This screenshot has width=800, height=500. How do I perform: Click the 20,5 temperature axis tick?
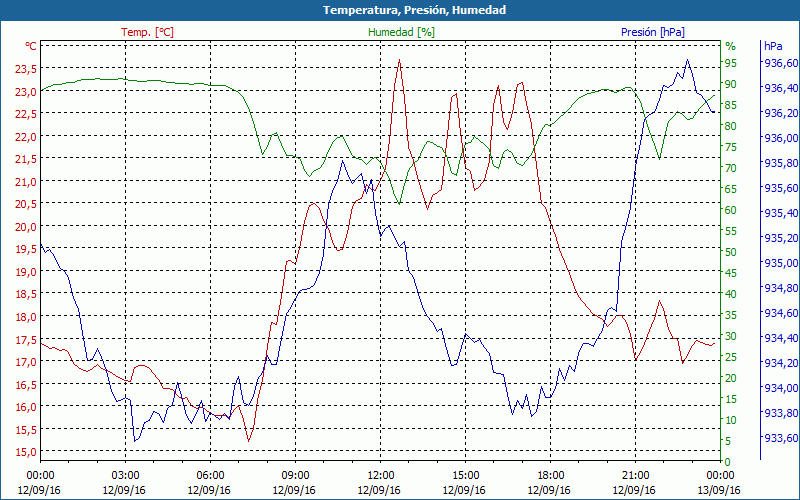(x=27, y=205)
